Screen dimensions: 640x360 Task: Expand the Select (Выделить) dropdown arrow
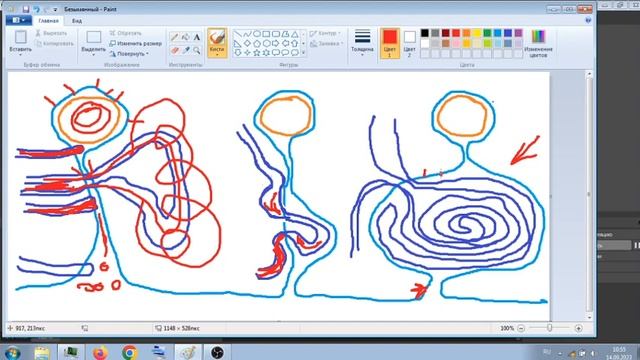(93, 55)
